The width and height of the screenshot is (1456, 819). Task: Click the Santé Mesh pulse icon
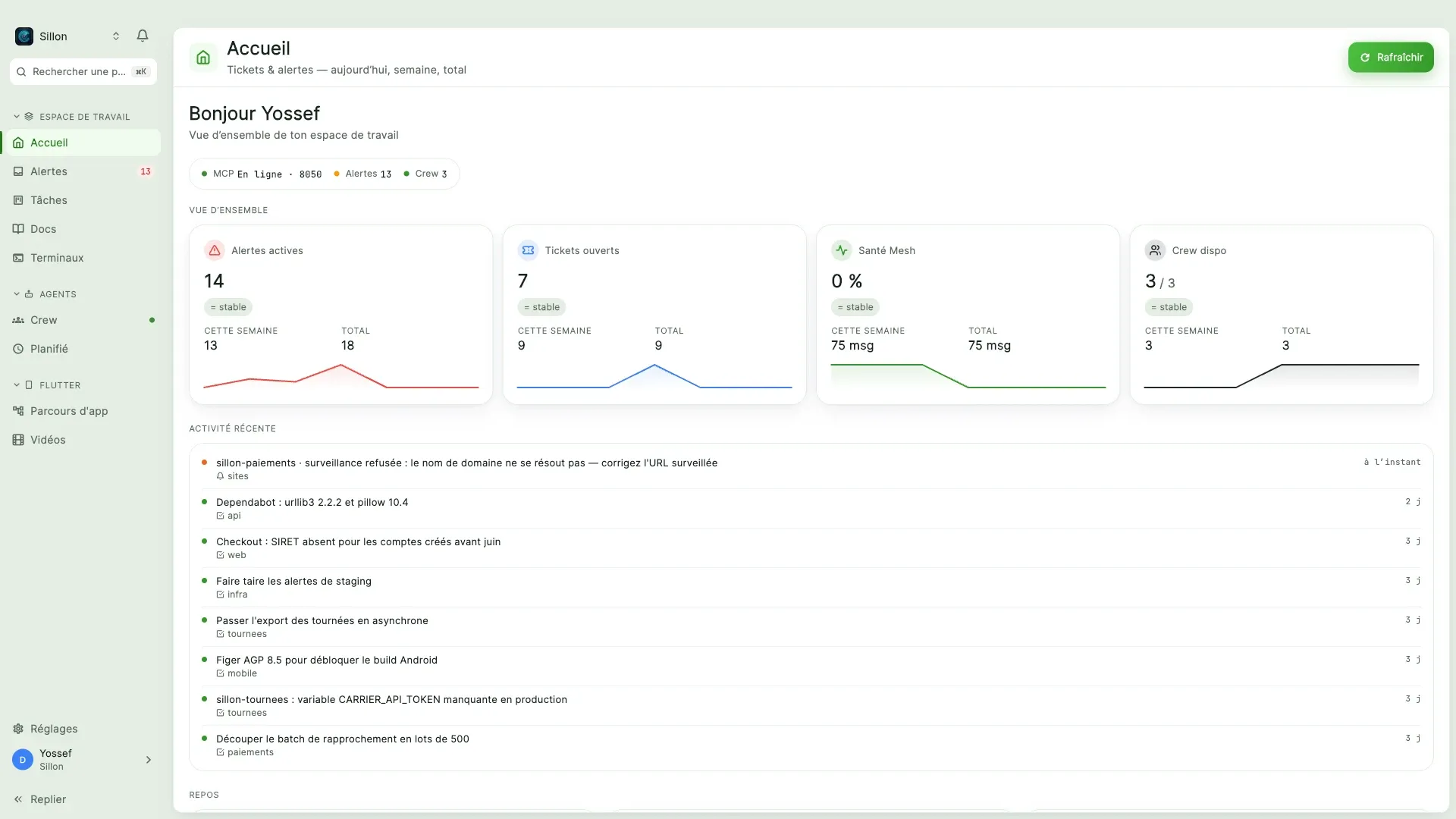pyautogui.click(x=842, y=250)
